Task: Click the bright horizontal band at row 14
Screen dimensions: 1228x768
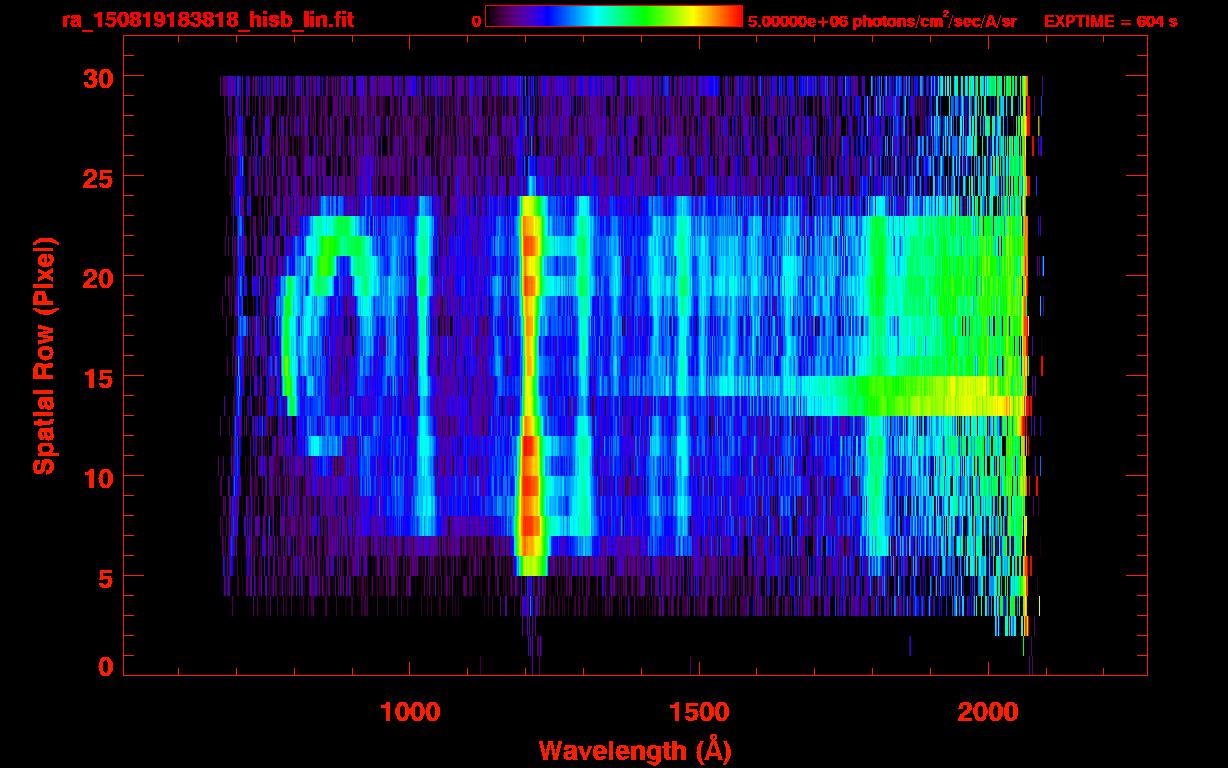Action: [x=900, y=396]
